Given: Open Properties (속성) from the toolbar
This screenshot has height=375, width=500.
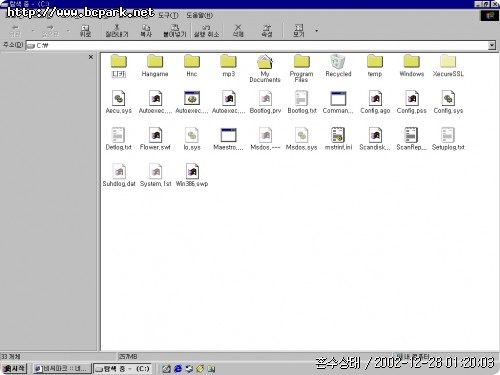Looking at the screenshot, I should 267,31.
